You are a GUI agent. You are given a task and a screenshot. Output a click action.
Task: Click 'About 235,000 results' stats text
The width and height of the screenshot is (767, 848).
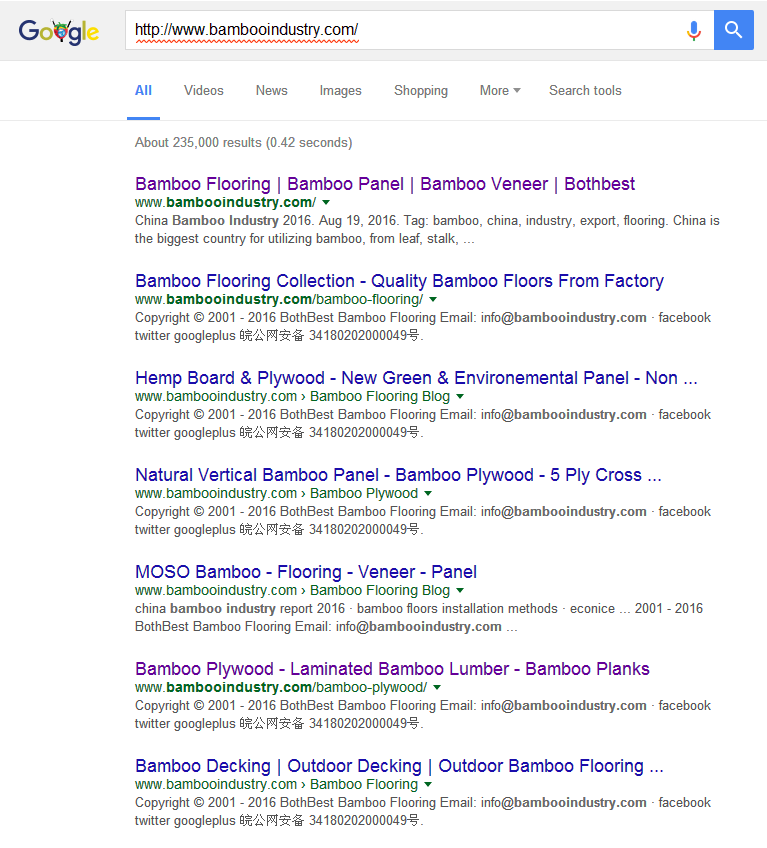[x=243, y=142]
